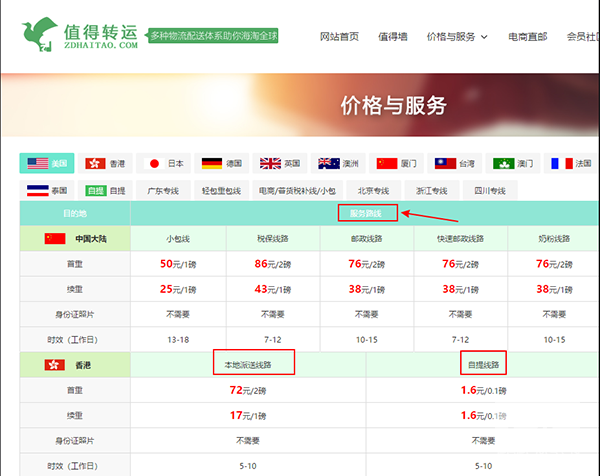This screenshot has height=476, width=600.
Task: Switch to the 德国 flag tab
Action: (223, 163)
